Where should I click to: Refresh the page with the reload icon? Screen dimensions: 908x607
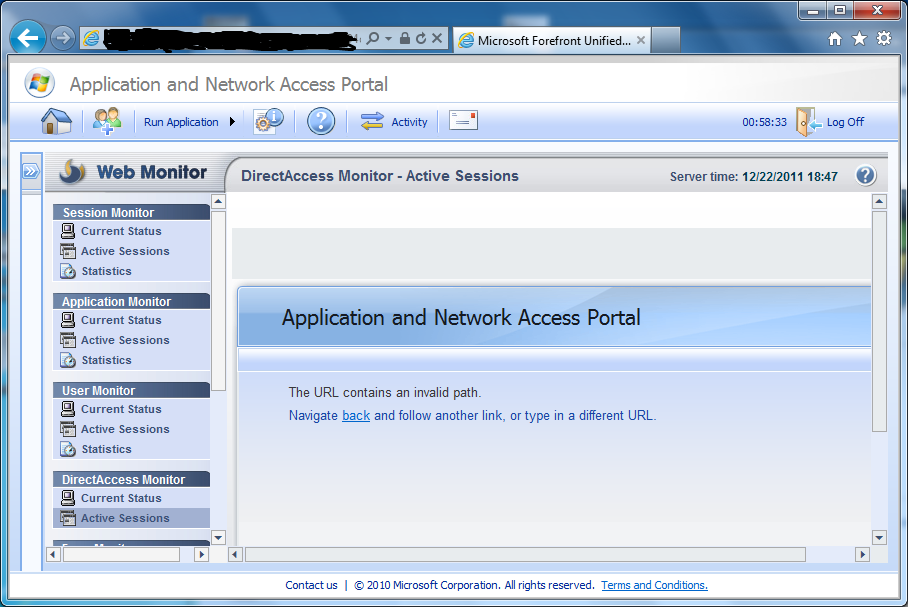click(x=421, y=38)
